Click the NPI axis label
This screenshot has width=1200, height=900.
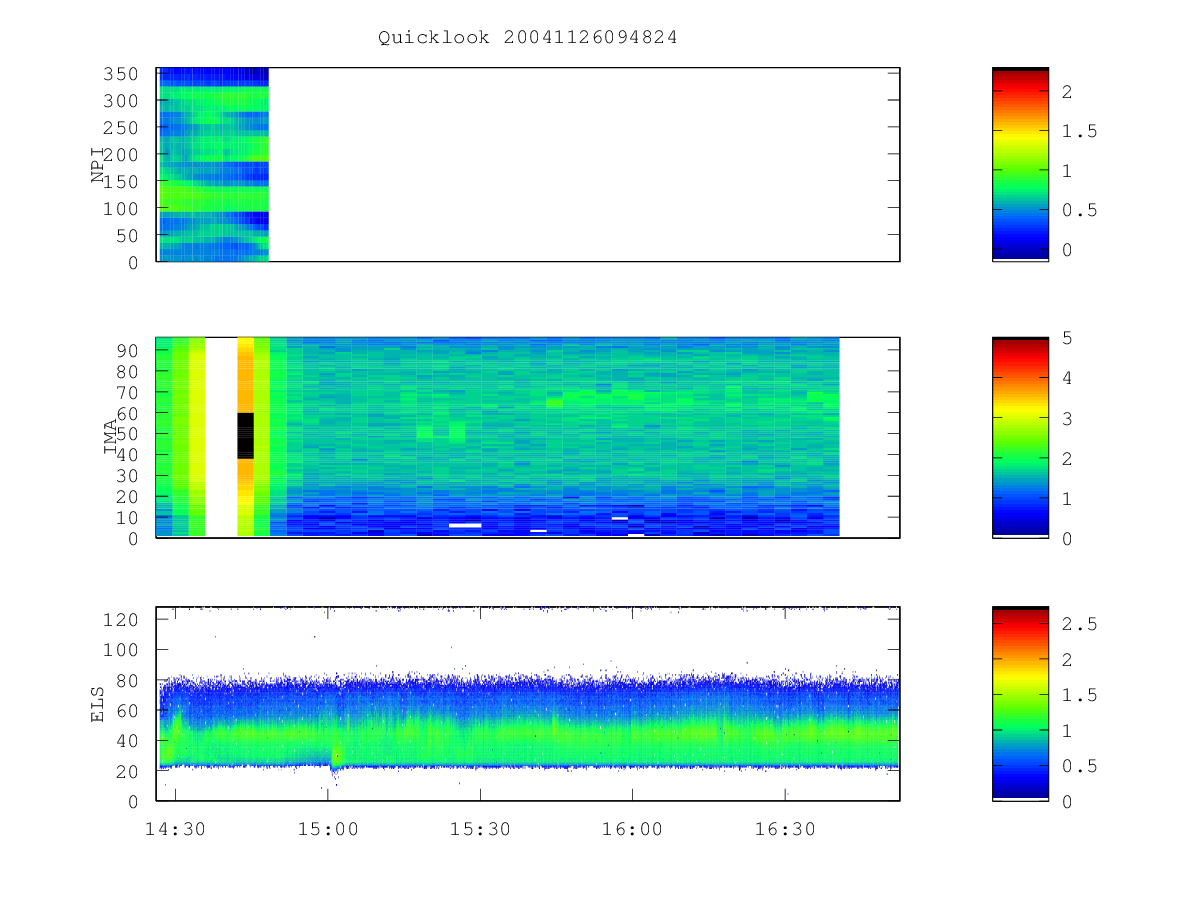[x=98, y=165]
